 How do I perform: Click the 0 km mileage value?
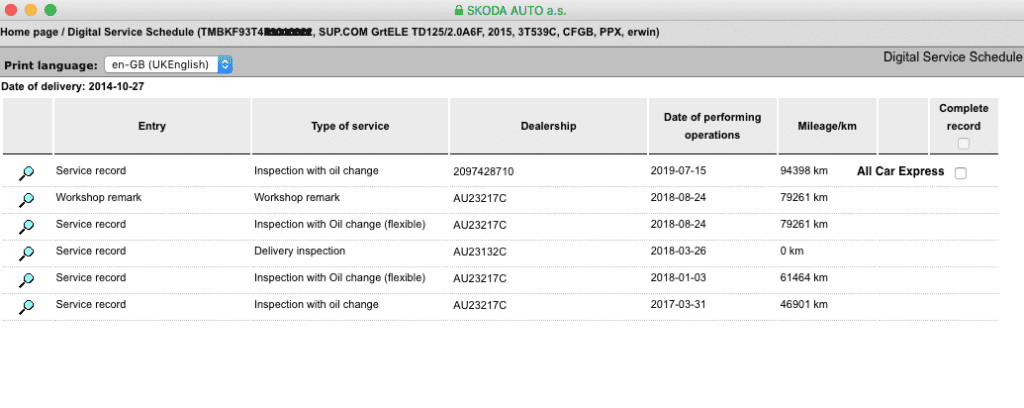point(792,251)
